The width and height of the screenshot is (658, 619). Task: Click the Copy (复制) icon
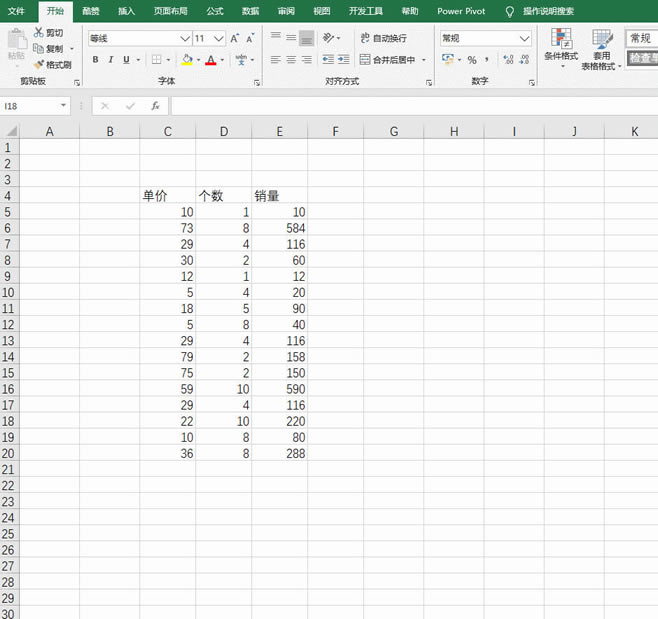pos(38,49)
